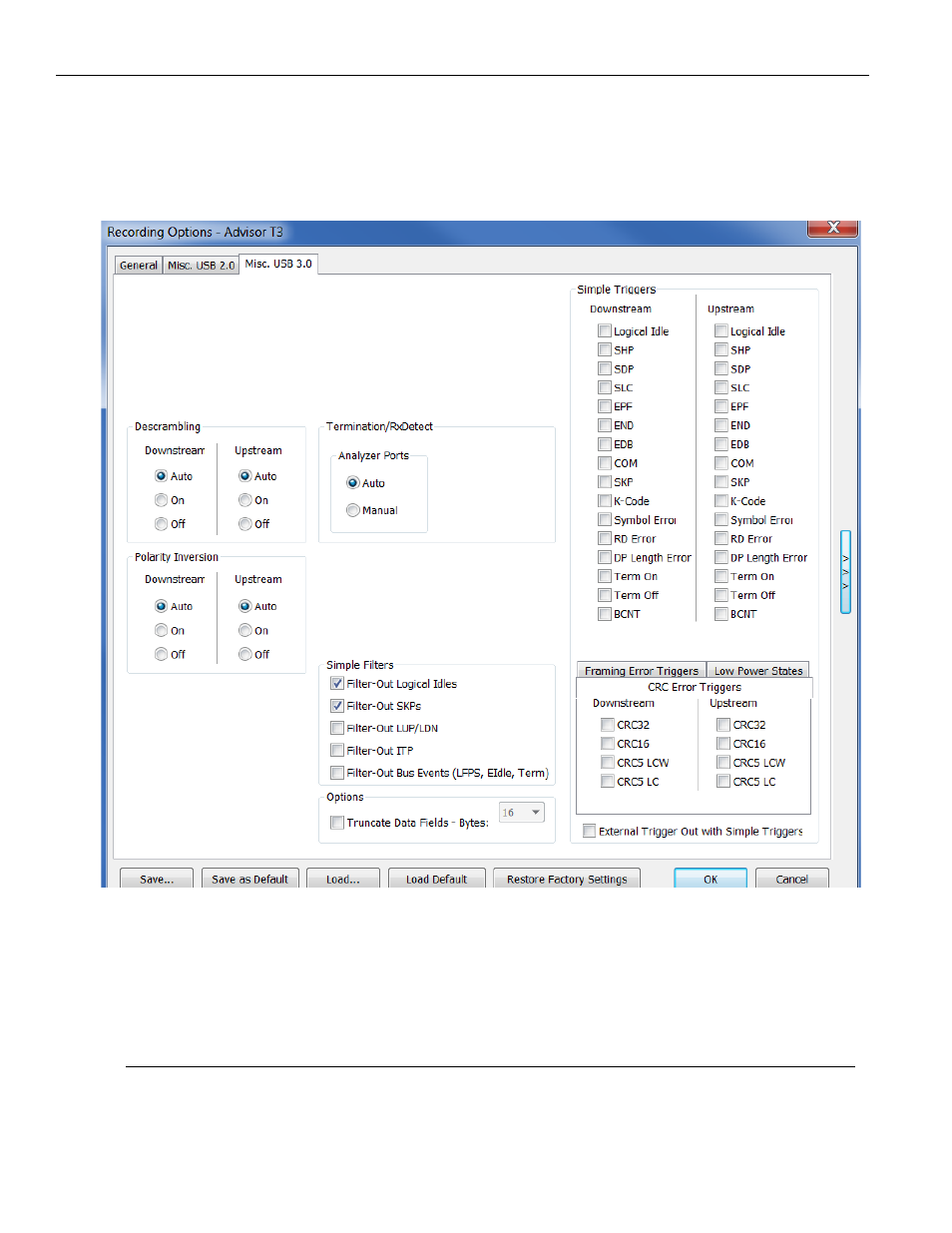Switch to the General tab
The width and height of the screenshot is (952, 1233).
139,266
